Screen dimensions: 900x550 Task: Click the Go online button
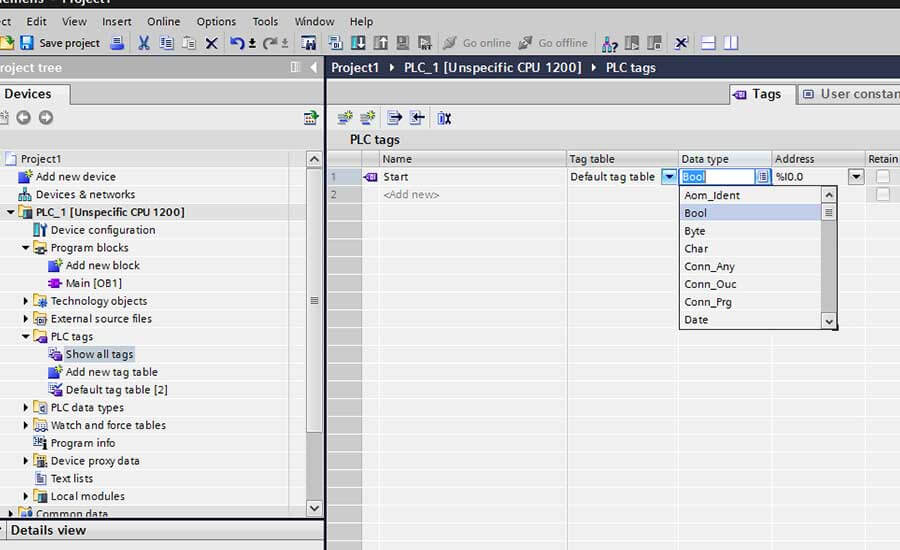pyautogui.click(x=477, y=43)
